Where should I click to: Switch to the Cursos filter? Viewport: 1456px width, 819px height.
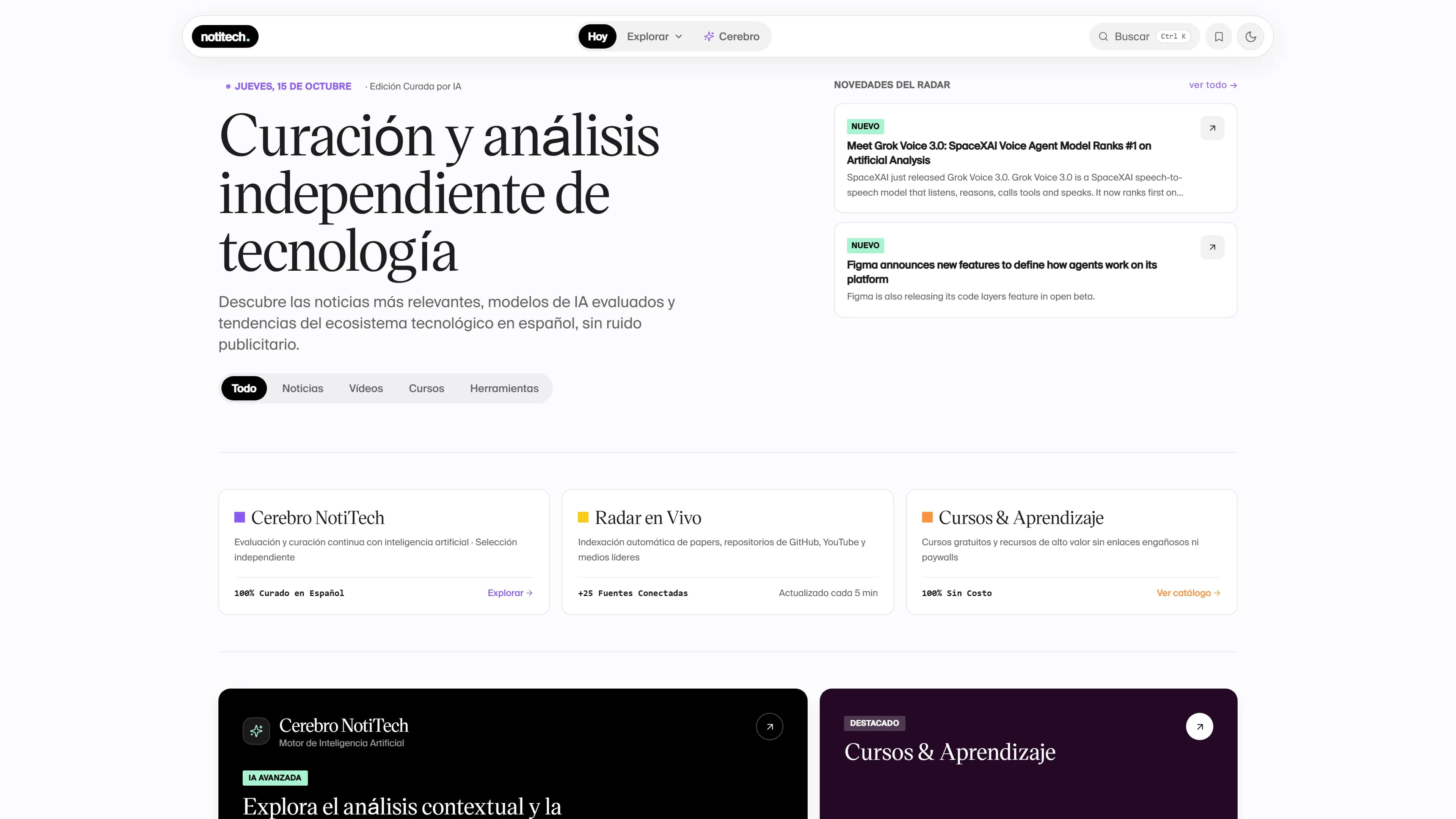pos(426,388)
